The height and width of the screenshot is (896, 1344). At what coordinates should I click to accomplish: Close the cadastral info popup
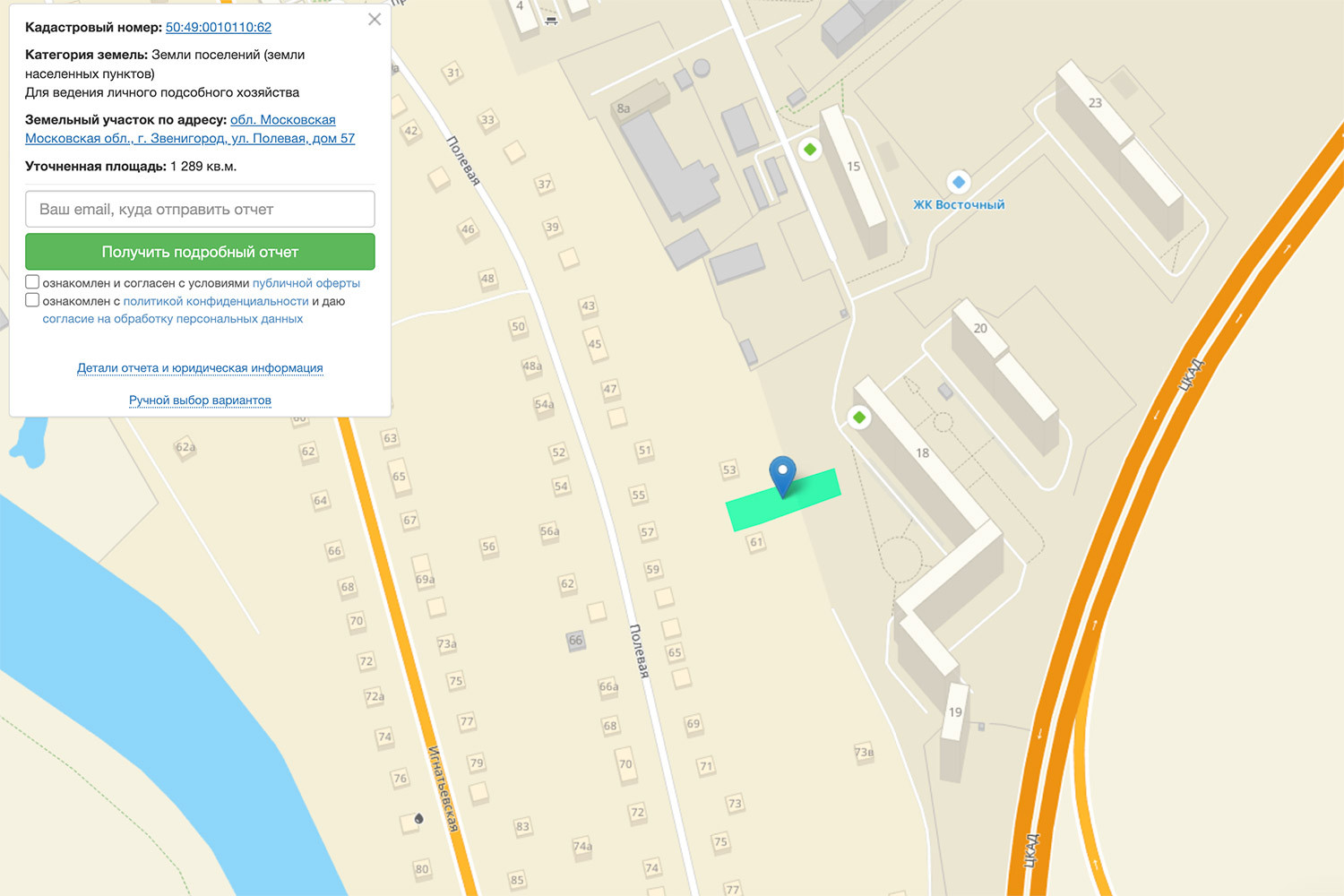point(375,20)
